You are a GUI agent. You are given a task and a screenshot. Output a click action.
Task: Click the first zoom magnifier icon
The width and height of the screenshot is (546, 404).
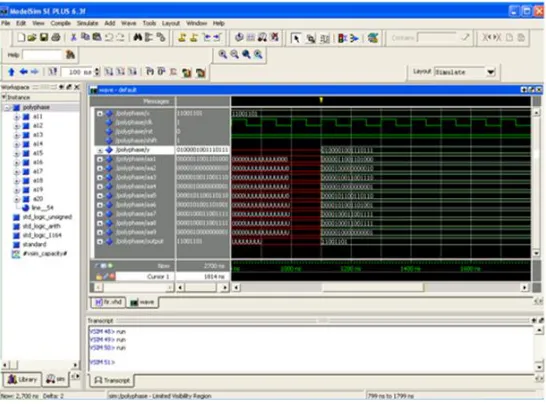[x=223, y=54]
